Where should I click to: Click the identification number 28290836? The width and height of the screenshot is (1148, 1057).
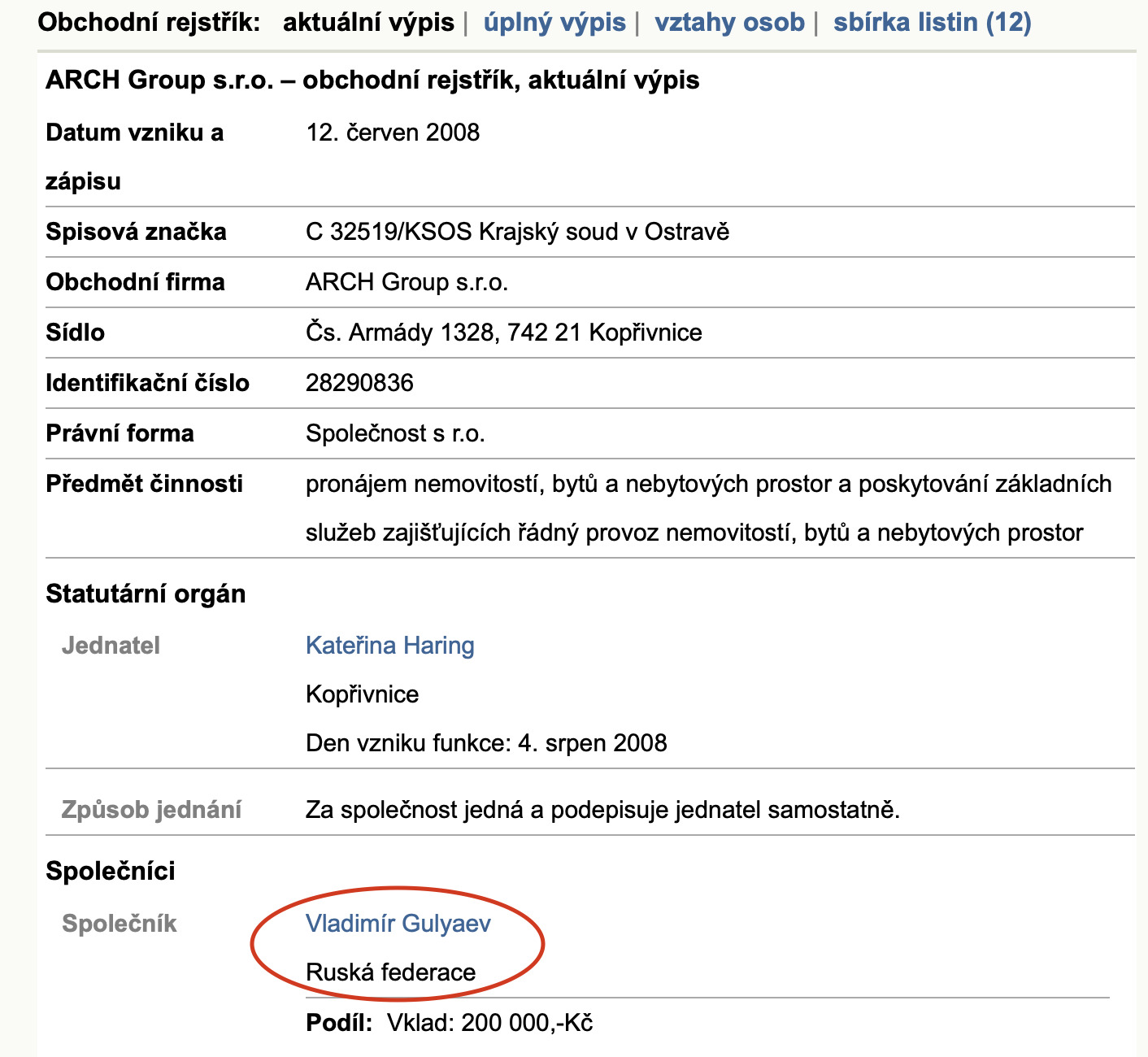[359, 383]
